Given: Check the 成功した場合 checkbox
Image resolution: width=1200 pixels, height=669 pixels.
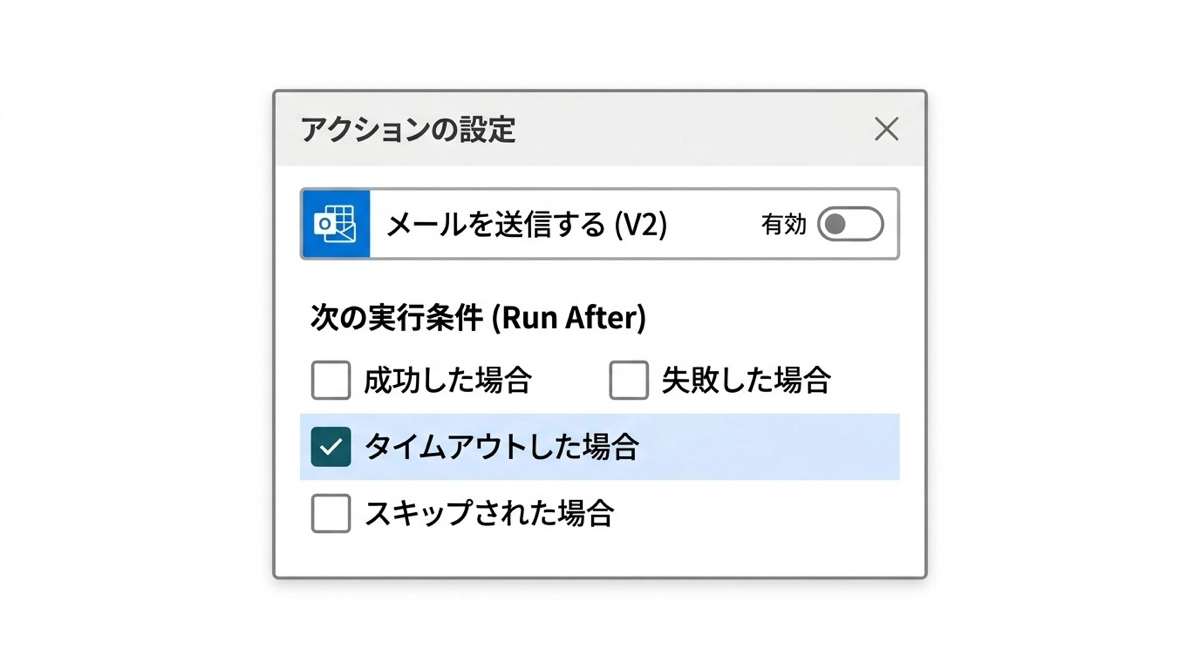Looking at the screenshot, I should click(x=331, y=380).
